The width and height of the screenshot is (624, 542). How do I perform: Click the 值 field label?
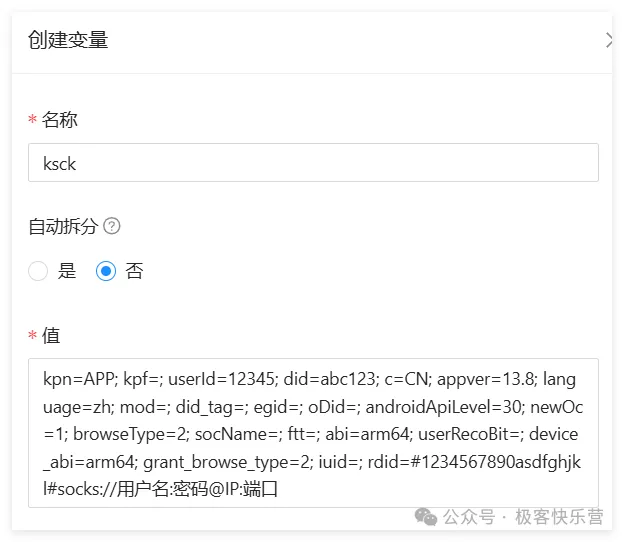click(x=51, y=335)
